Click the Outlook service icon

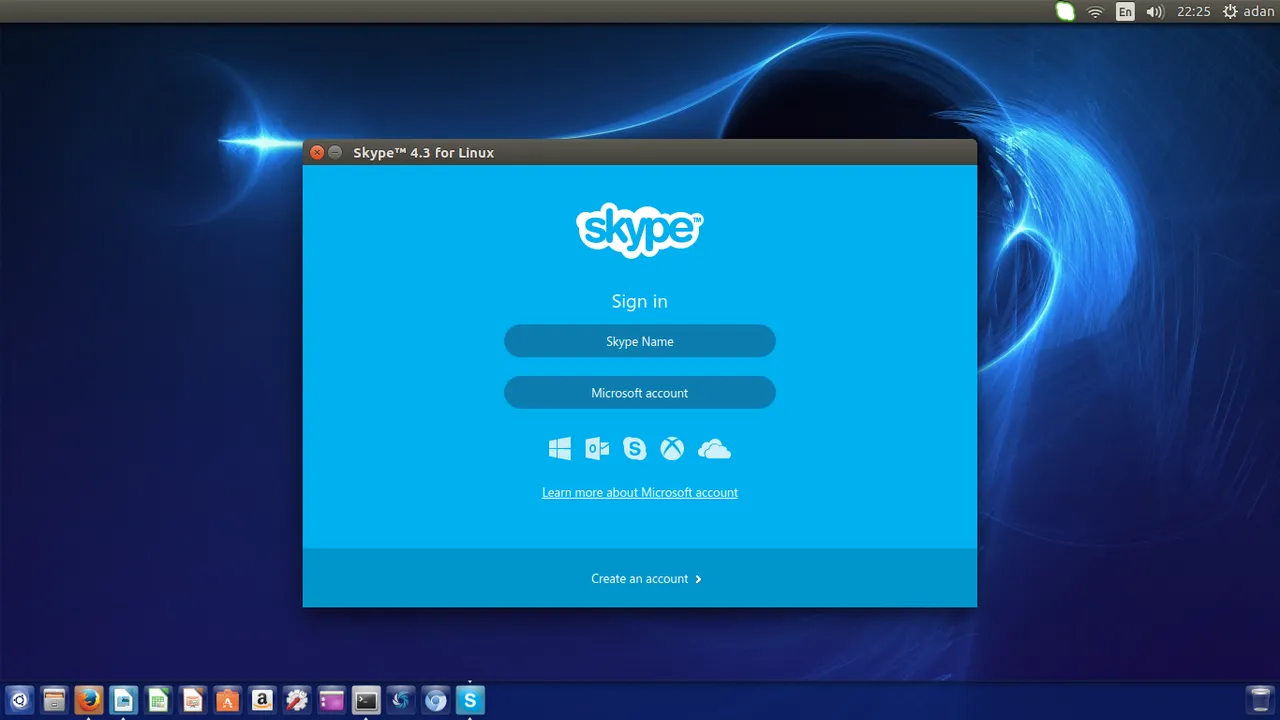[x=597, y=449]
